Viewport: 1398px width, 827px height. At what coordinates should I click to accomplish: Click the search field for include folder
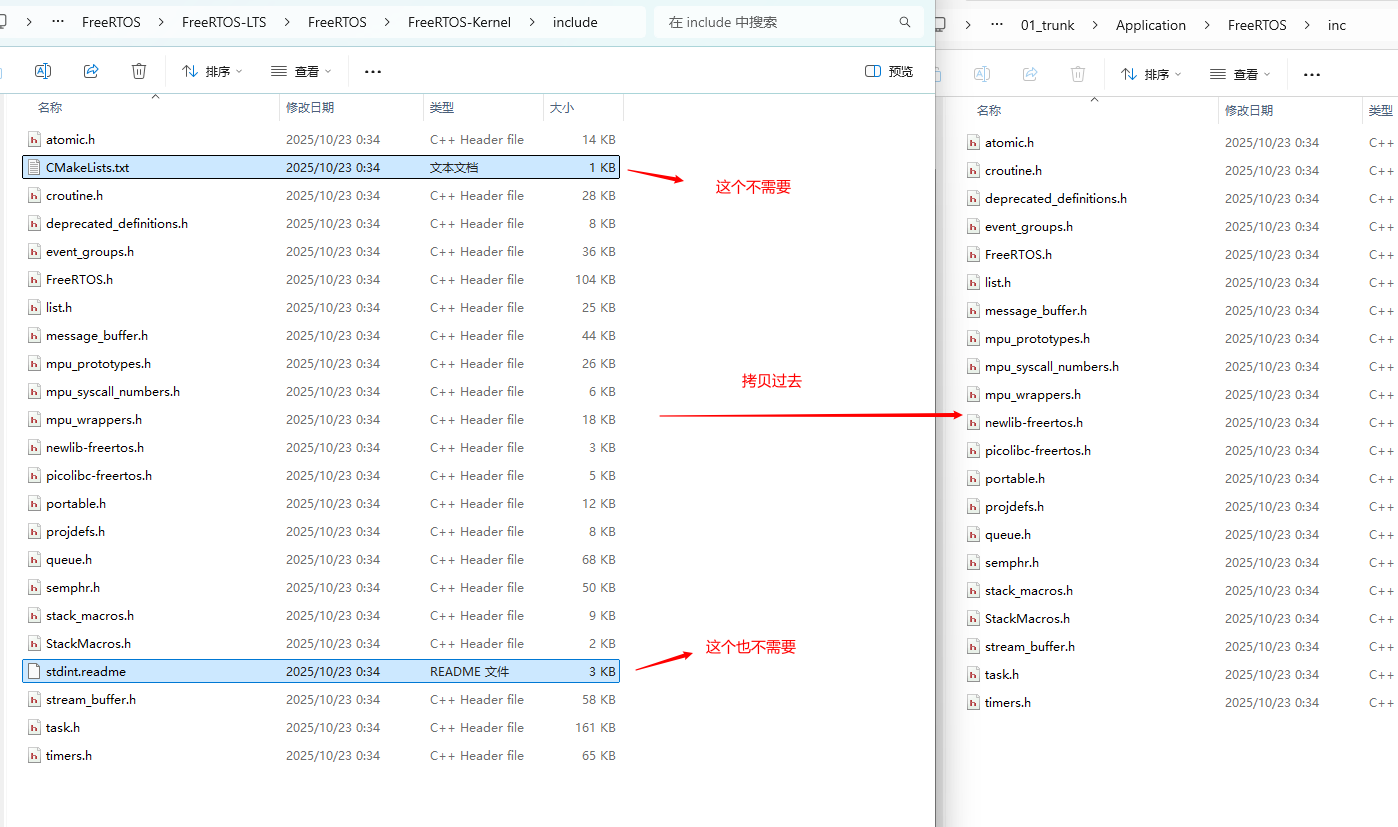click(x=790, y=22)
